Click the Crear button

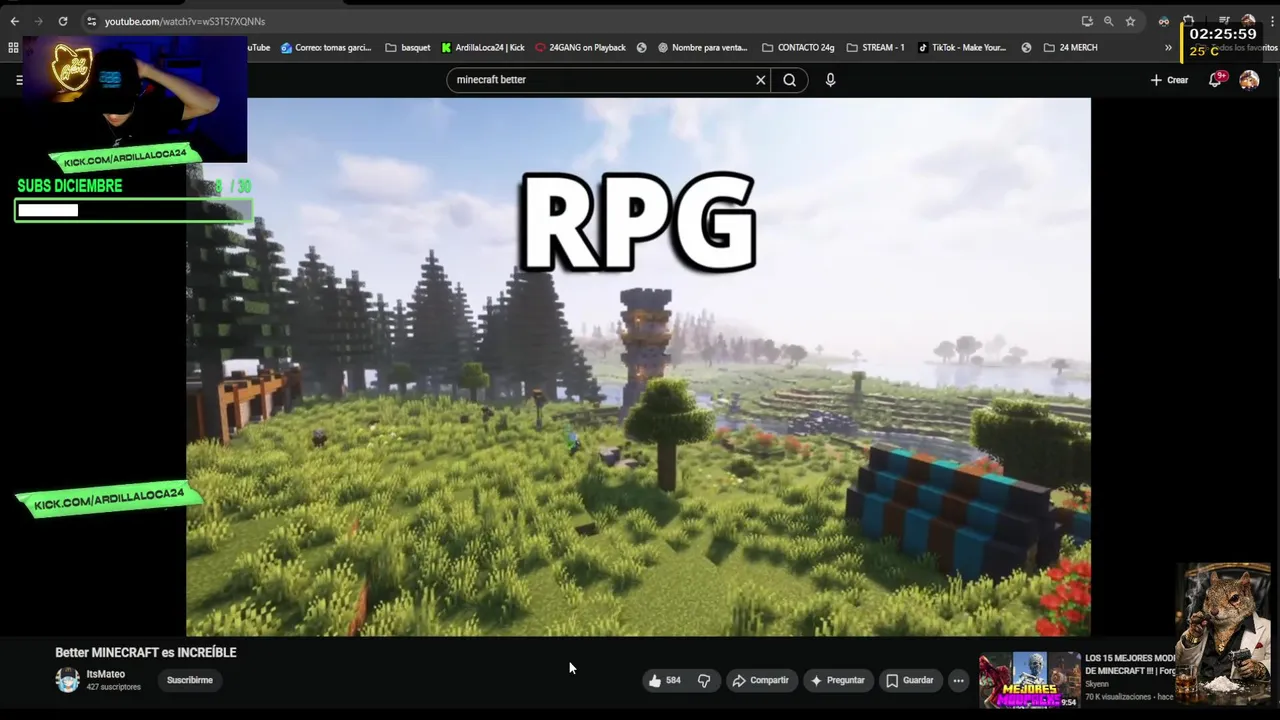point(1169,80)
